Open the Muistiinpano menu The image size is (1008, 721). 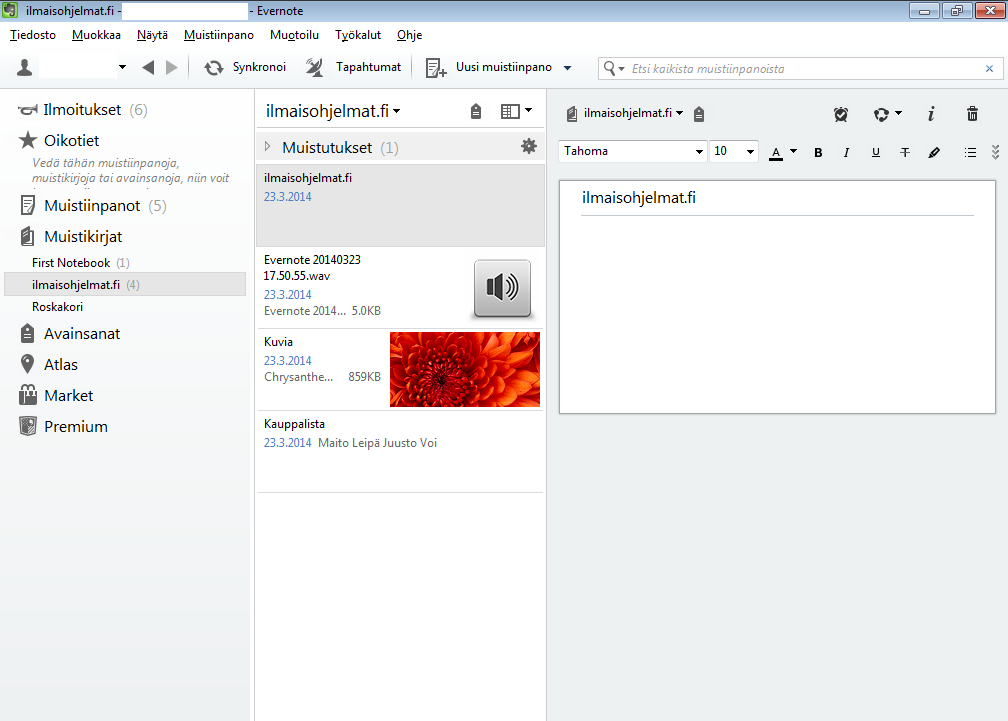(219, 35)
